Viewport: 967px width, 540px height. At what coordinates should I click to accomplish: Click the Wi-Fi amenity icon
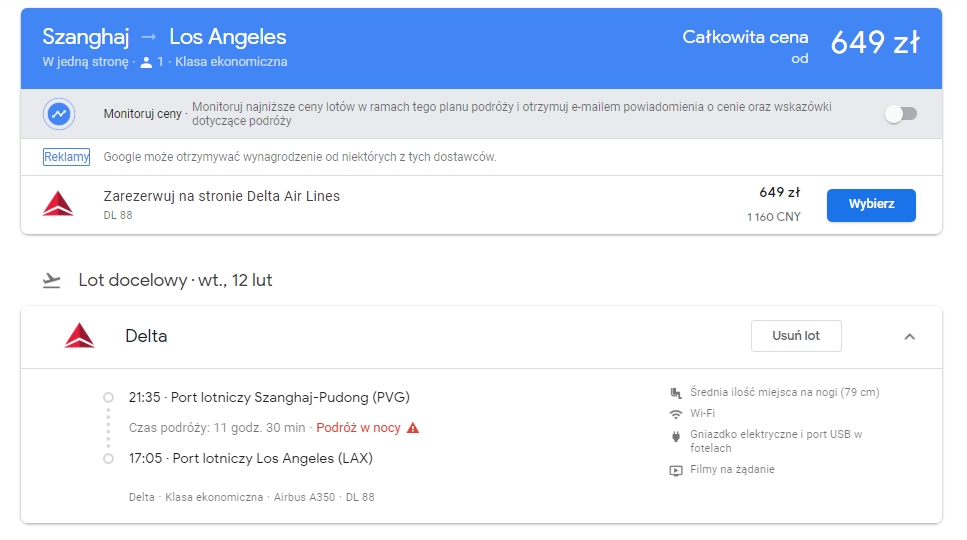click(x=676, y=414)
